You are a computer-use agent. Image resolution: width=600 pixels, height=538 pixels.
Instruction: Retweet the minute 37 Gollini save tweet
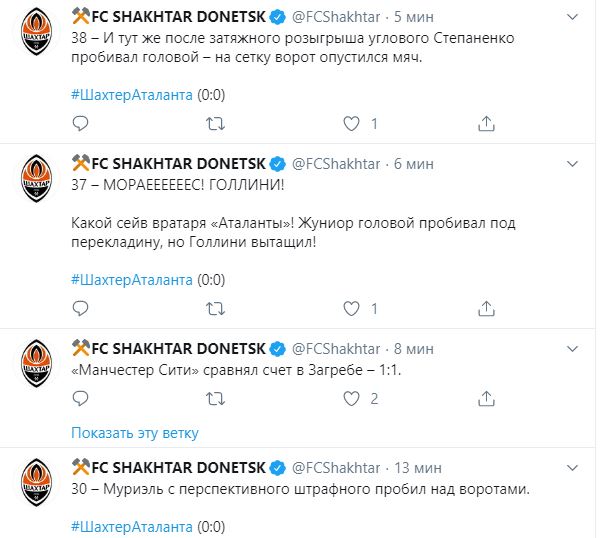tap(215, 308)
